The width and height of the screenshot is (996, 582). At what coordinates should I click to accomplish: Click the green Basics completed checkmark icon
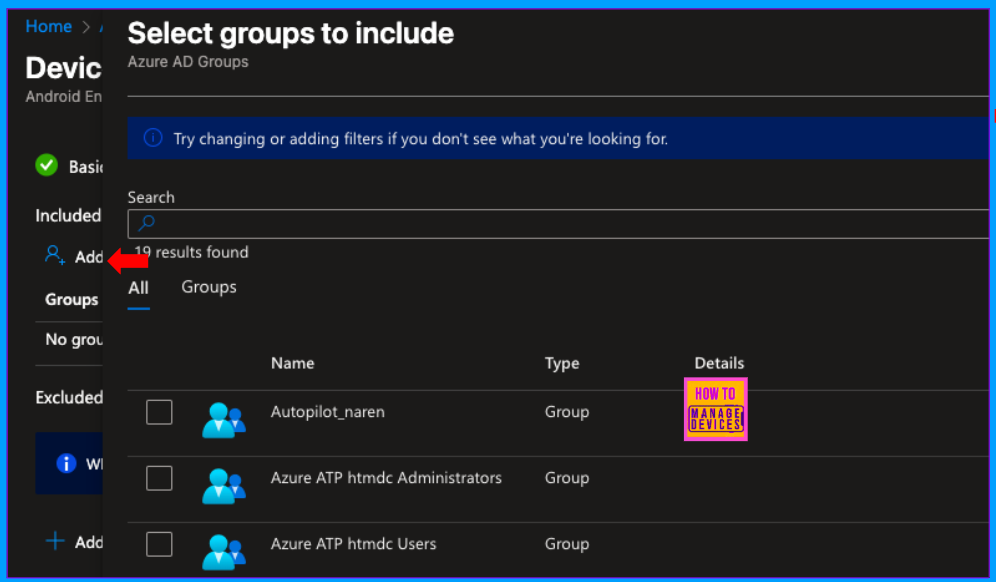tap(46, 165)
